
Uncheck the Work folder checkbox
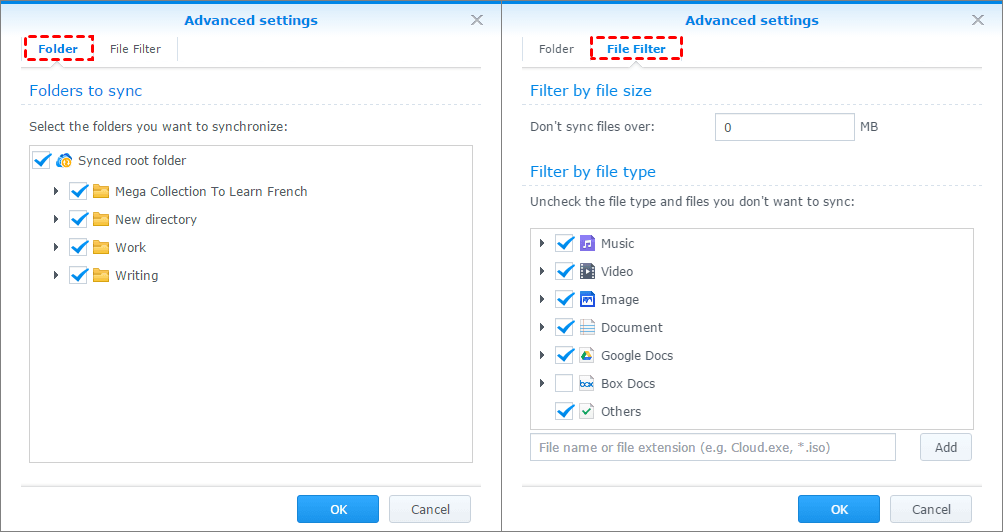79,247
